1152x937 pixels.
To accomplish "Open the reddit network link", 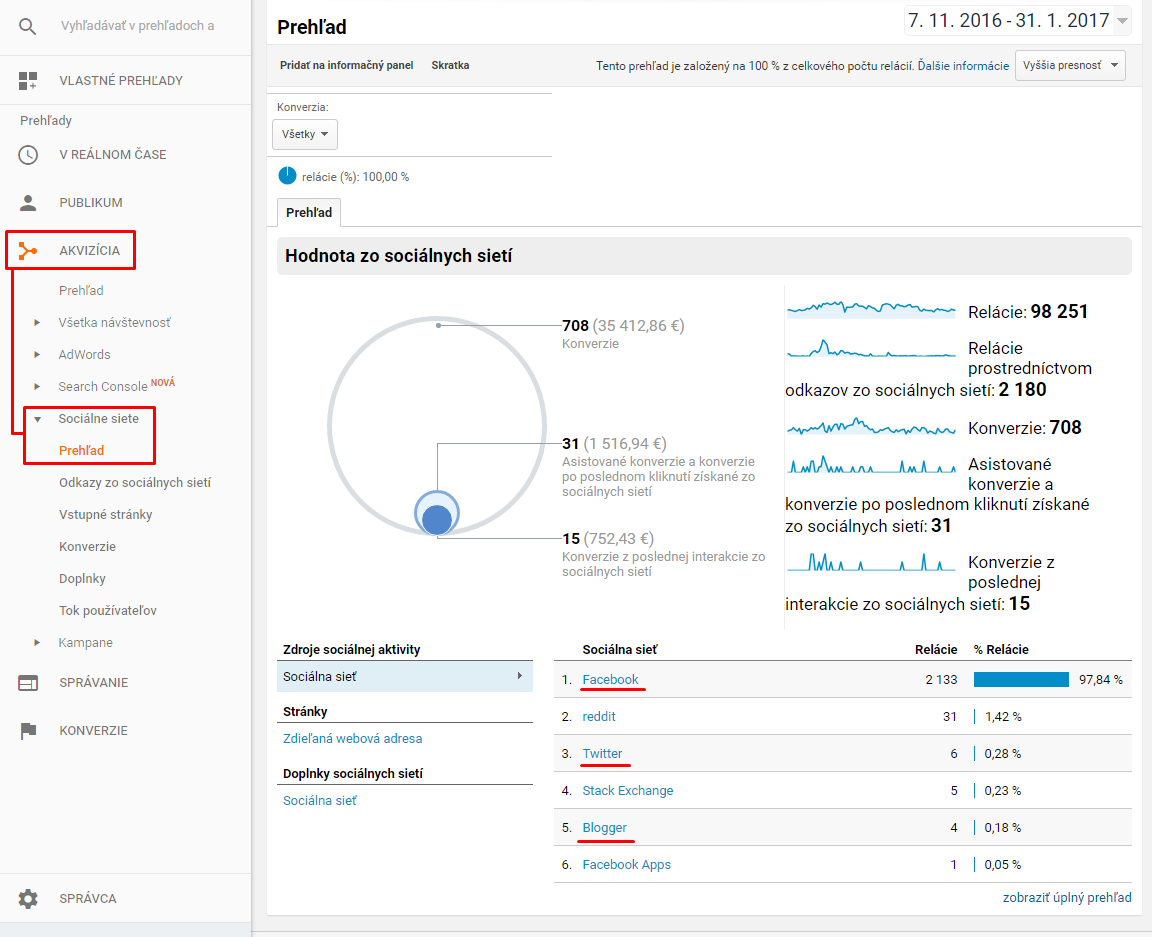I will [599, 717].
